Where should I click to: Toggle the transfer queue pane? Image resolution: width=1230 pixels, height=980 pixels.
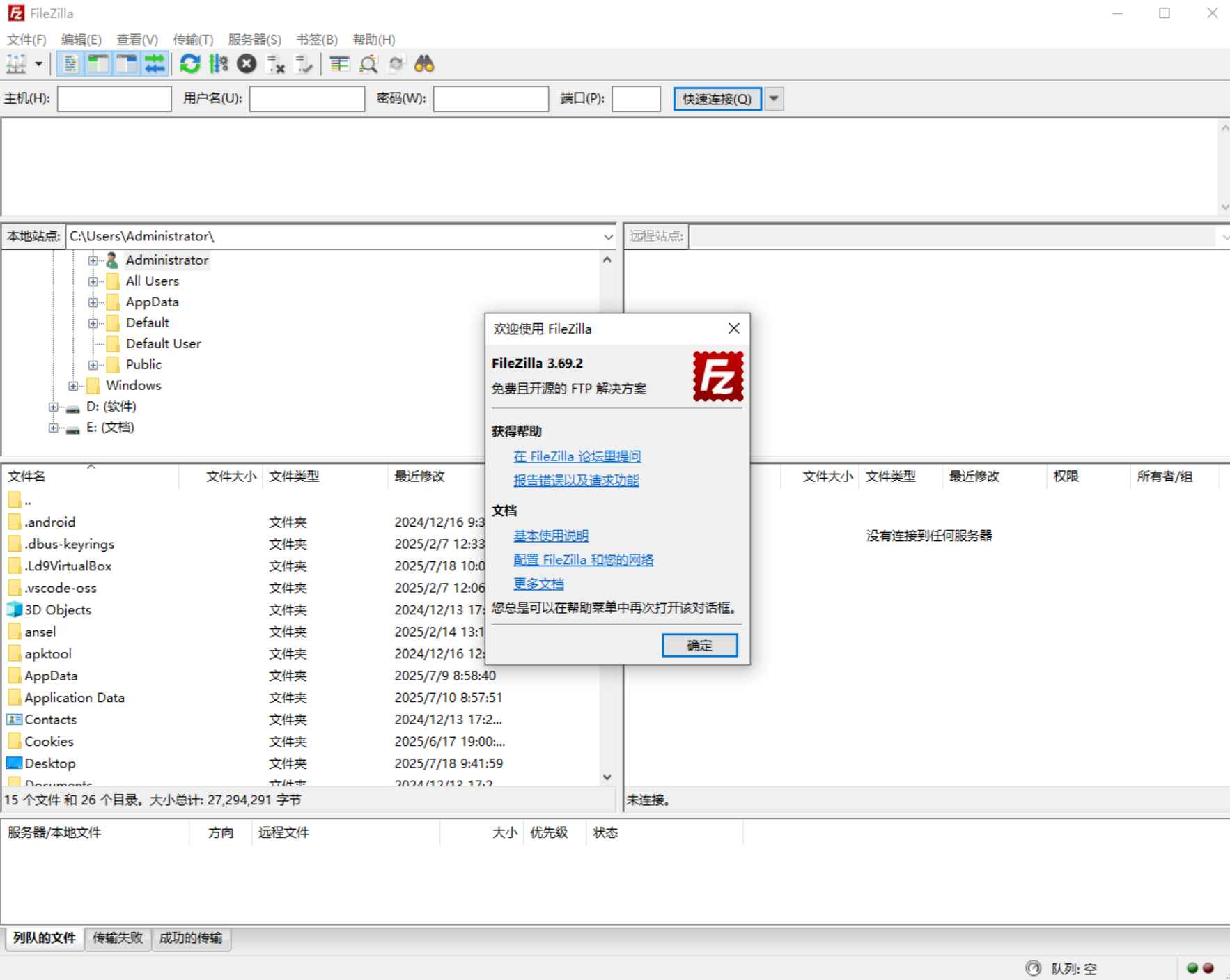click(155, 64)
